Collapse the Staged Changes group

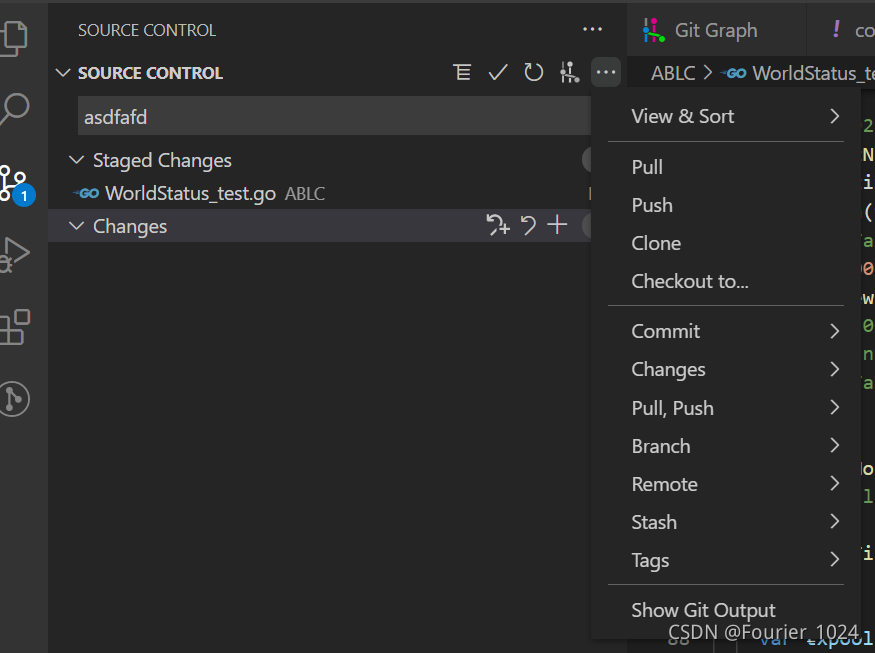point(76,160)
